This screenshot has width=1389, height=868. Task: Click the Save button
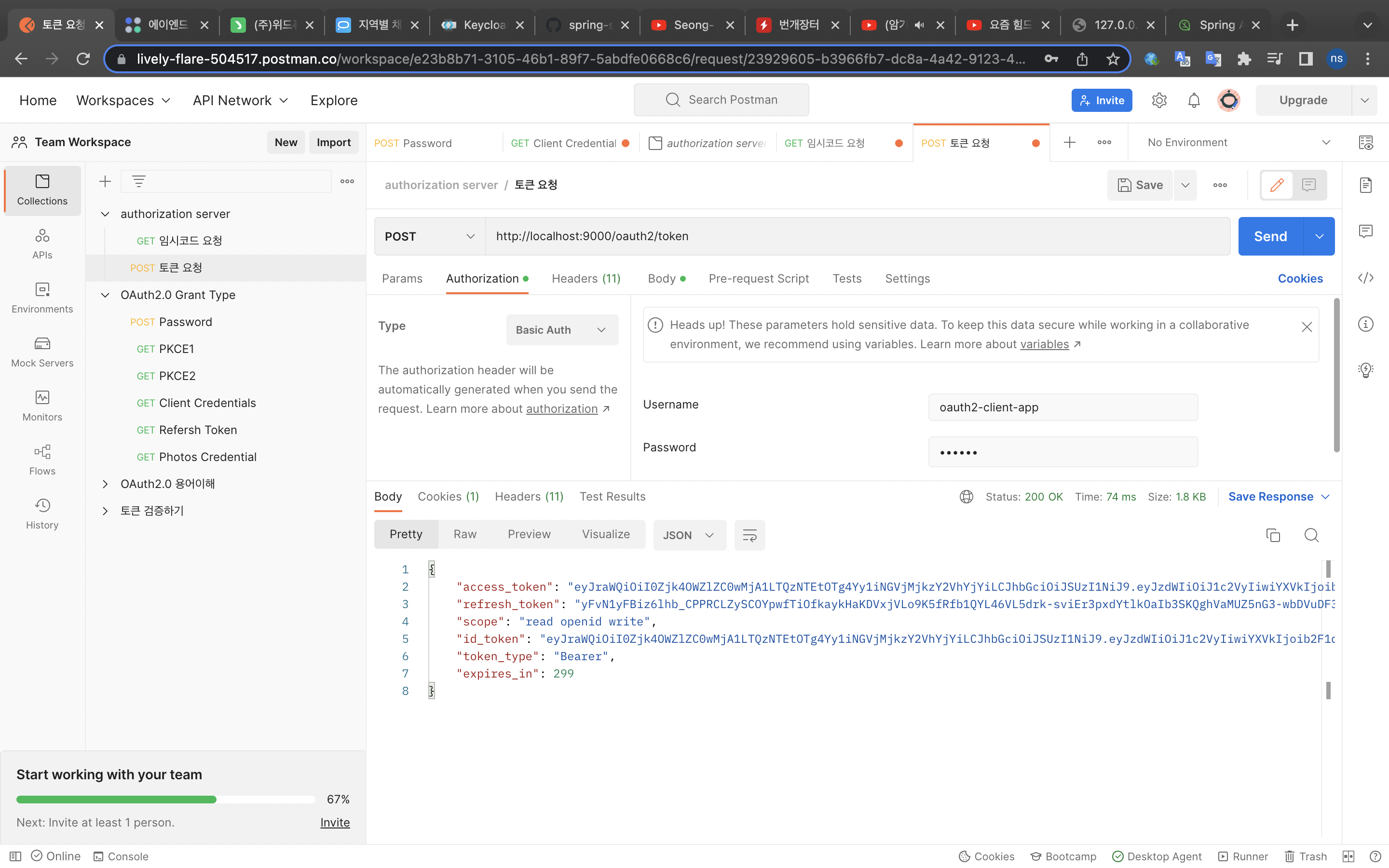tap(1140, 185)
